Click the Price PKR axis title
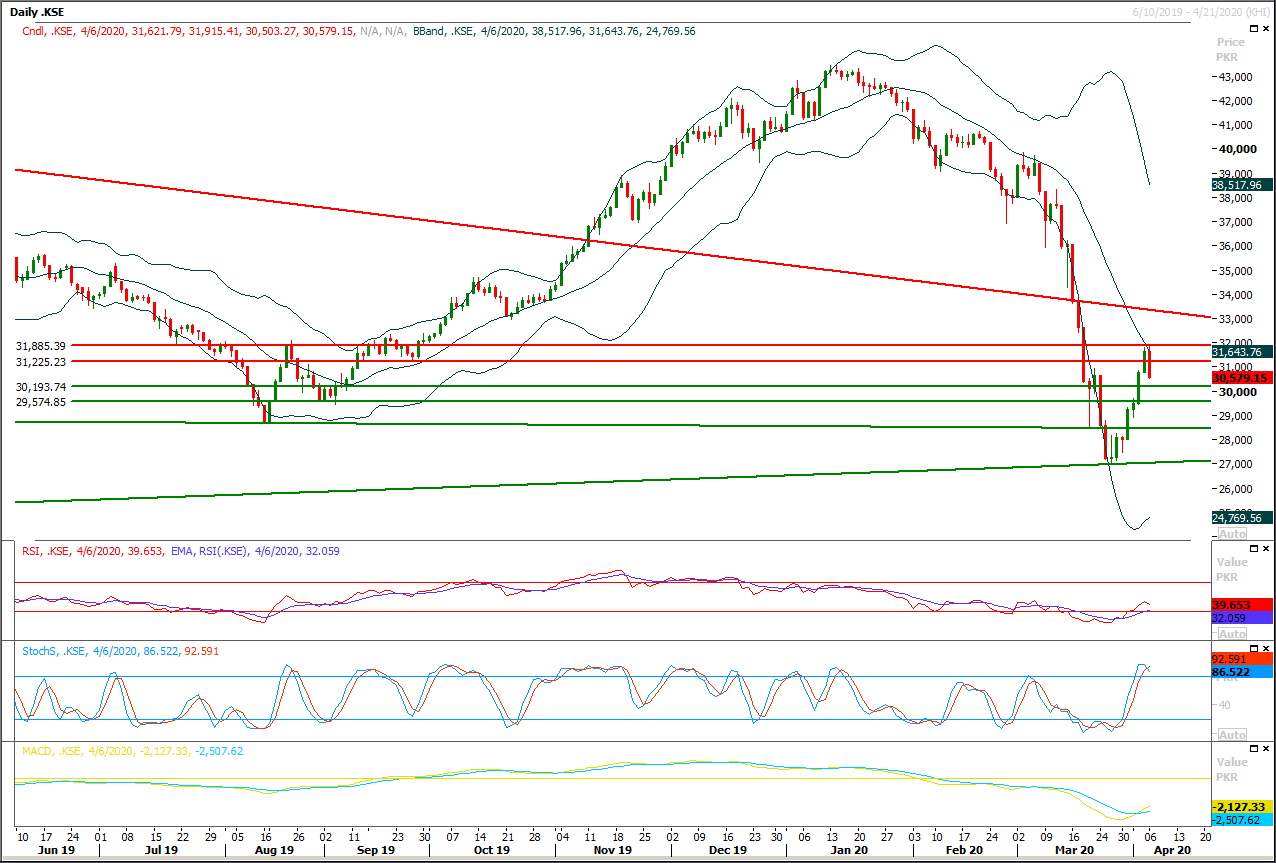Viewport: 1276px width, 863px height. tap(1231, 50)
